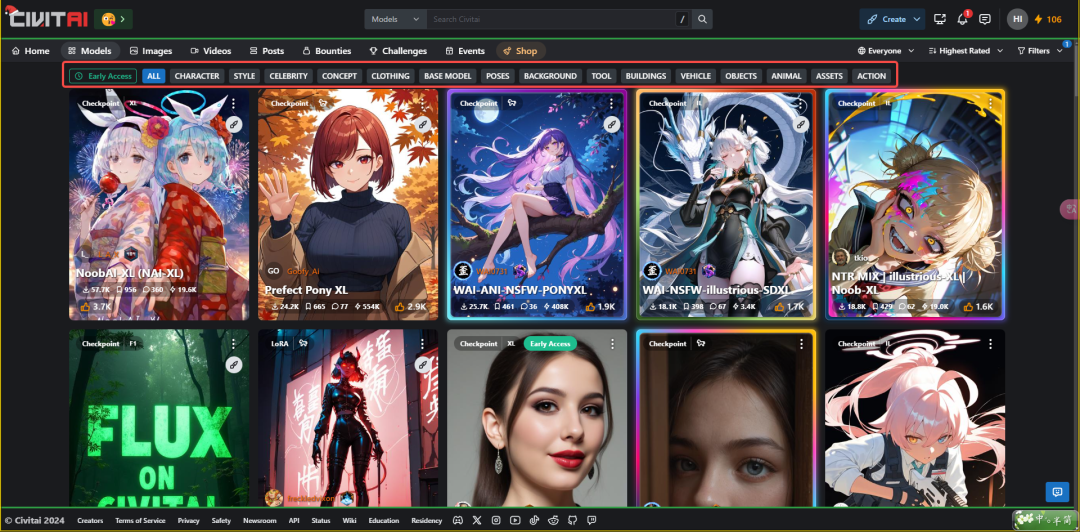Open the Shop button
The image size is (1080, 532).
[x=520, y=51]
